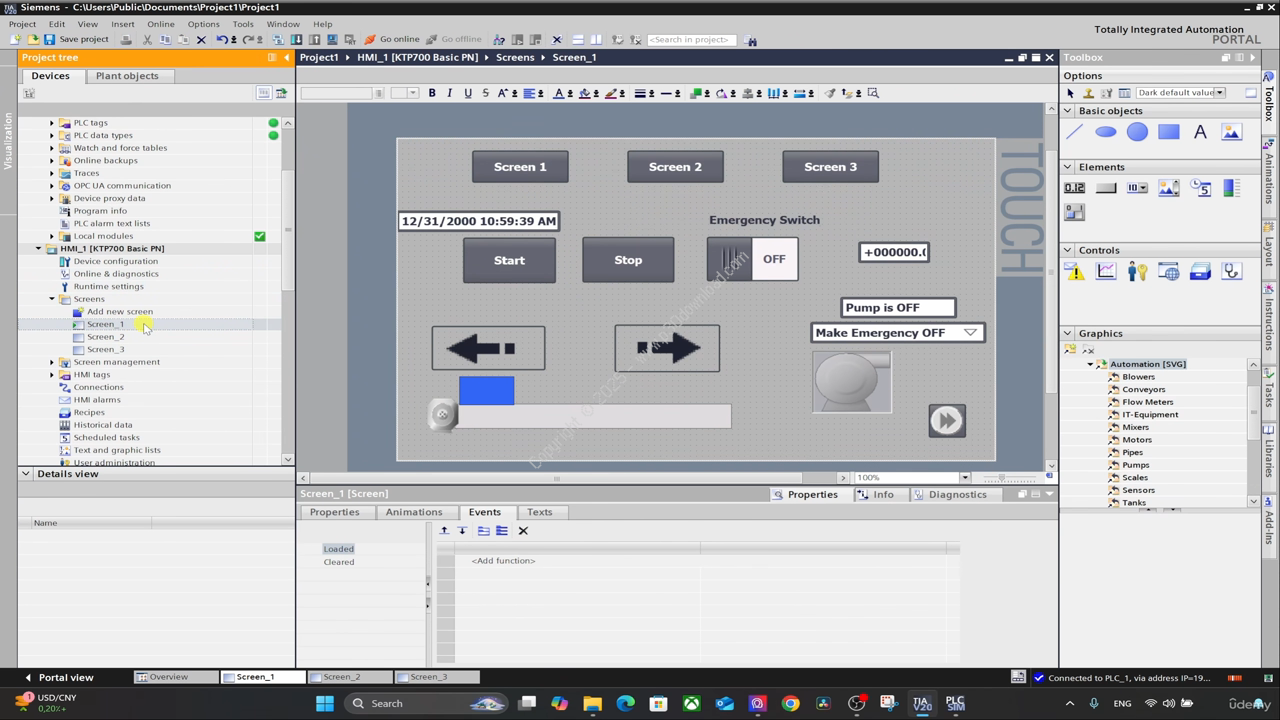Collapse the Controls toolbox section
The image size is (1280, 720).
tap(1068, 250)
